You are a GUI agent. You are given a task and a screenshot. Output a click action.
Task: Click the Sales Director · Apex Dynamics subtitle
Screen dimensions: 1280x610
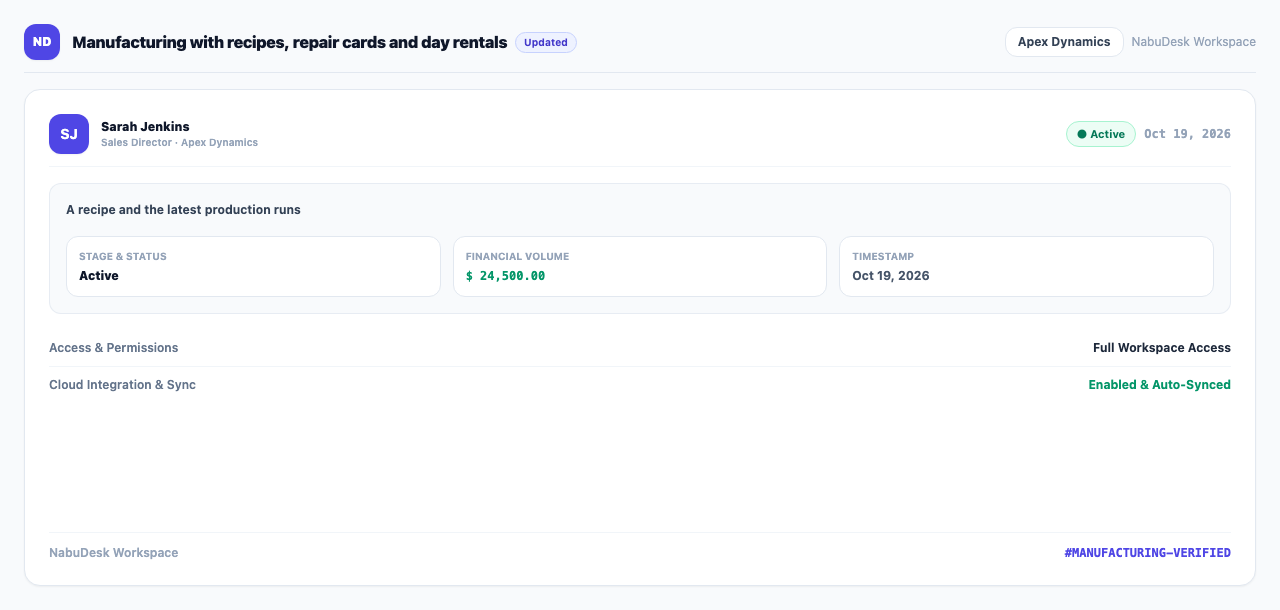pyautogui.click(x=179, y=143)
